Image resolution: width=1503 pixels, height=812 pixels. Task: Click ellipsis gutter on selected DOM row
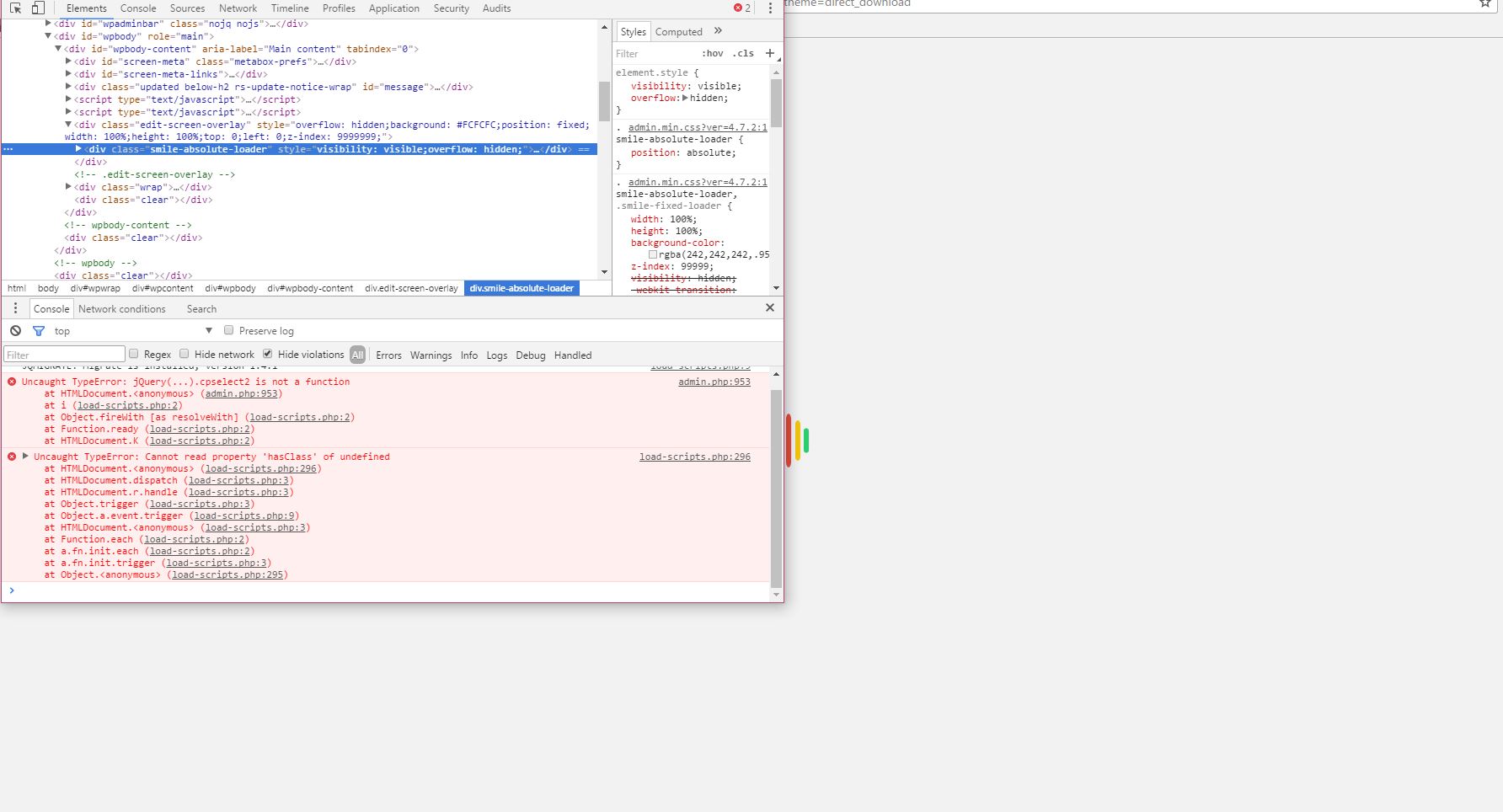coord(8,149)
